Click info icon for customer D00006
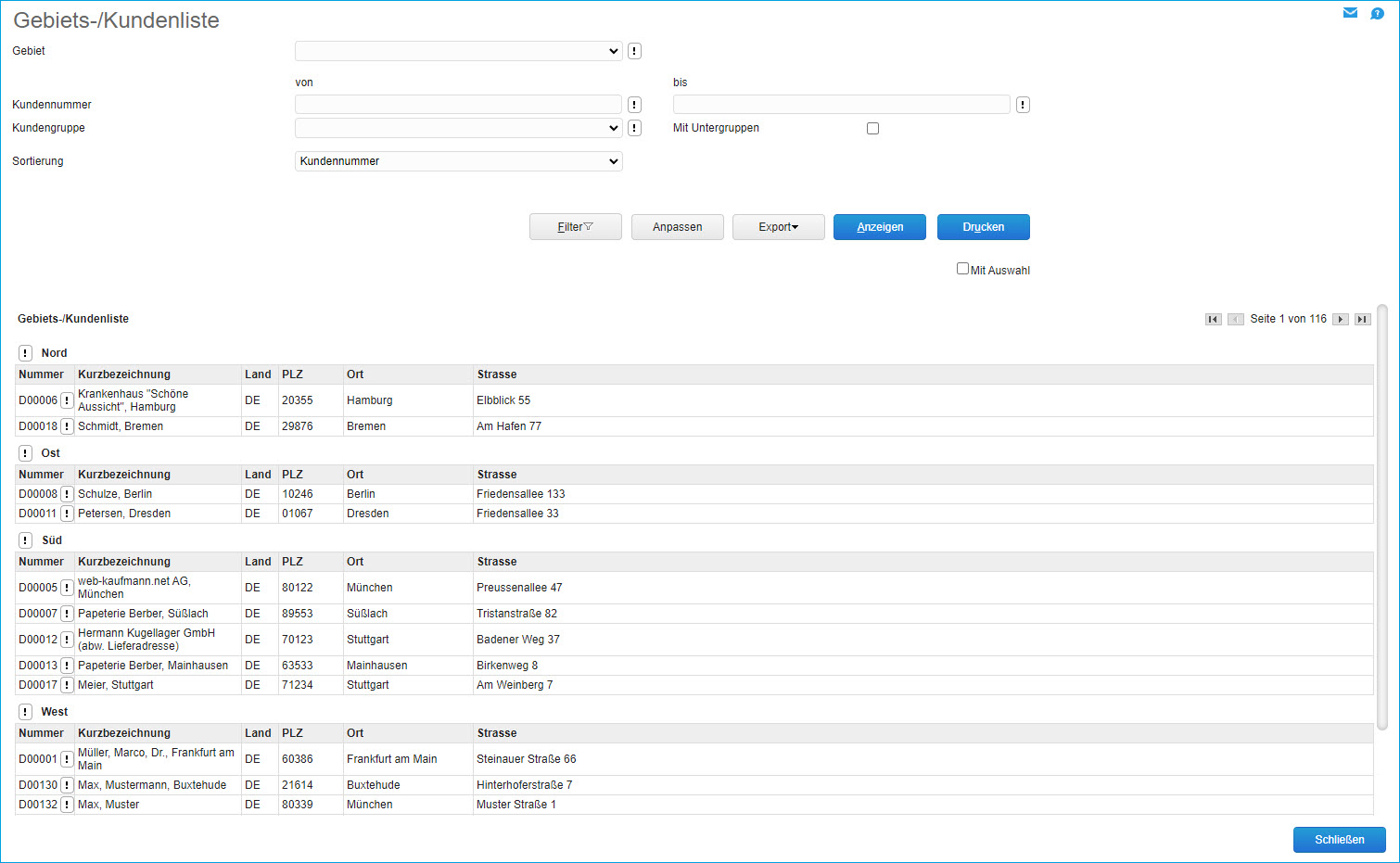 67,400
